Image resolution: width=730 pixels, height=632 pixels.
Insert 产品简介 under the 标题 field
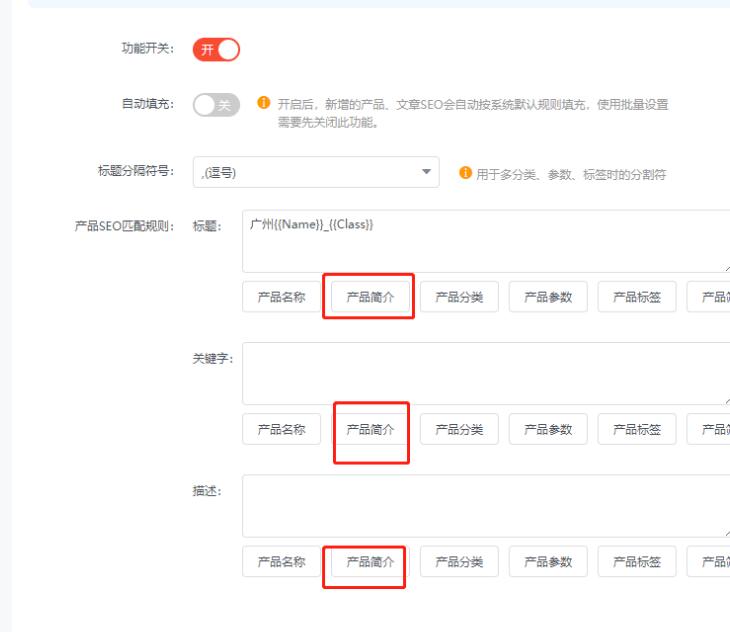pyautogui.click(x=370, y=297)
